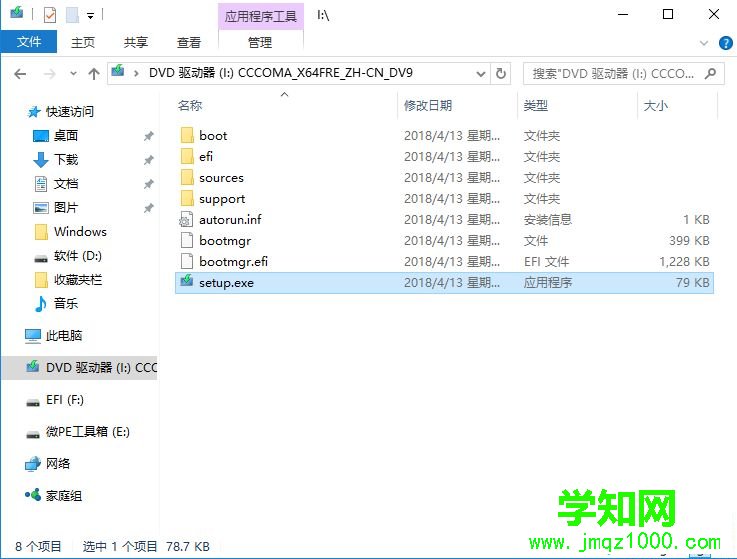Click the pin icon next to 文档
This screenshot has height=559, width=737.
(x=149, y=184)
